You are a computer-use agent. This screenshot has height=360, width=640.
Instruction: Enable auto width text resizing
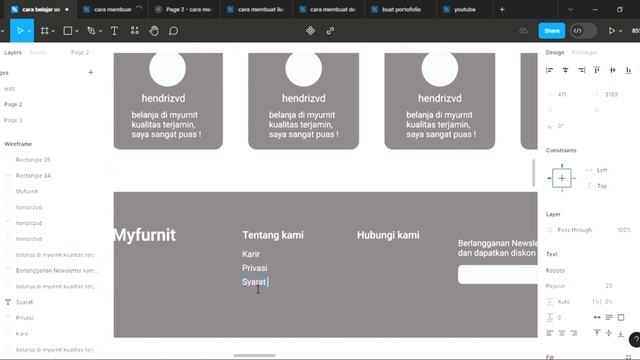[x=597, y=317]
